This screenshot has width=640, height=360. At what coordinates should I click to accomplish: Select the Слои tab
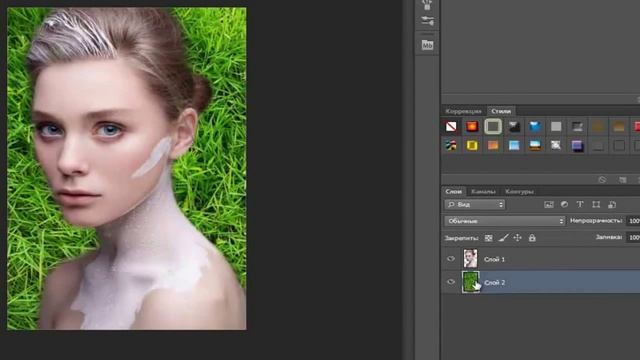tap(453, 191)
